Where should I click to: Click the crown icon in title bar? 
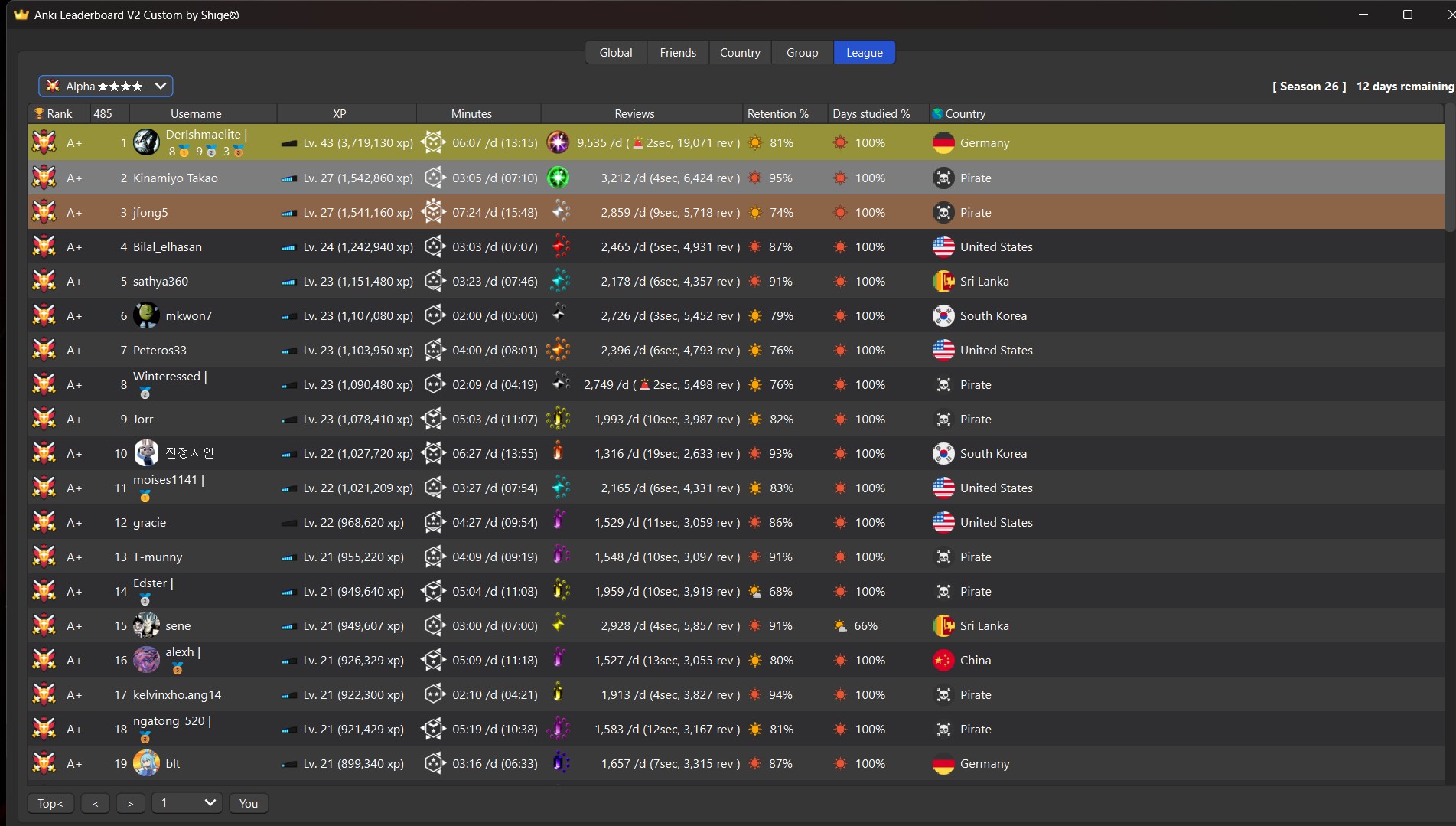[21, 15]
